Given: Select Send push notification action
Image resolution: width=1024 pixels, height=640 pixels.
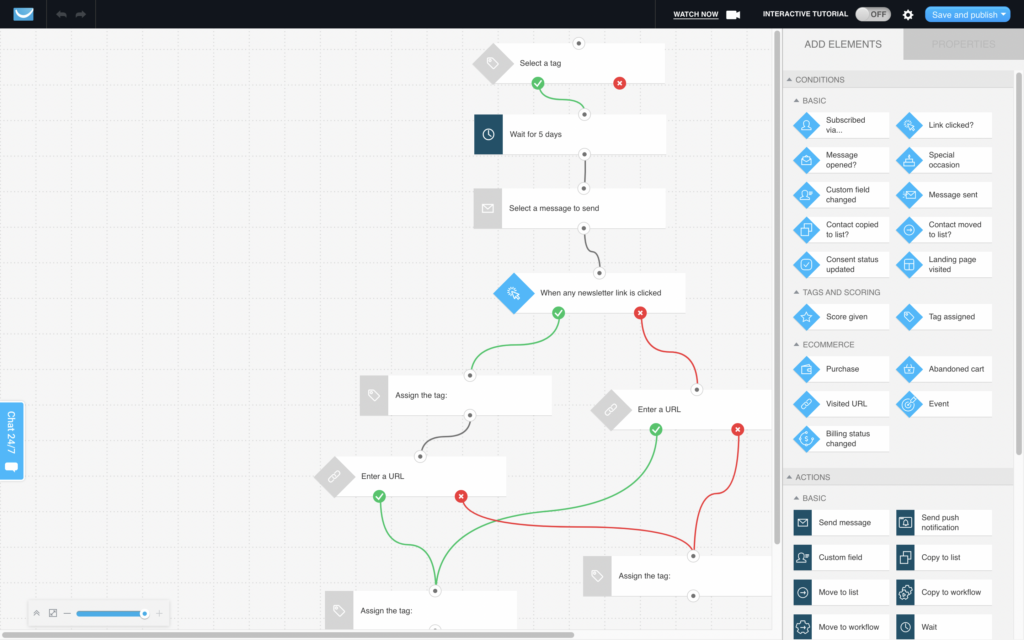Looking at the screenshot, I should click(944, 522).
